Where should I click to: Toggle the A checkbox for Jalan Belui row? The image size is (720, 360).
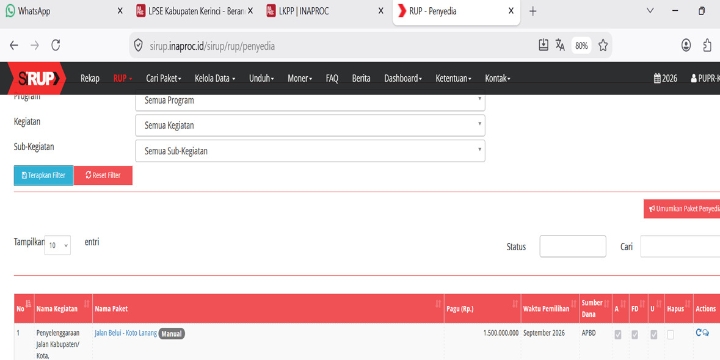[618, 335]
